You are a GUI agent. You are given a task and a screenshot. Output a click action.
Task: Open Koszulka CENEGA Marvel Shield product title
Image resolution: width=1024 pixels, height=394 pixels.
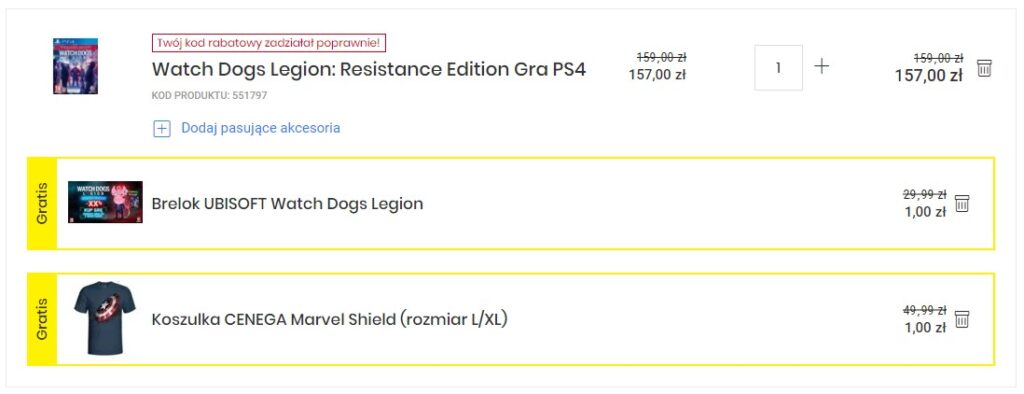click(x=330, y=320)
